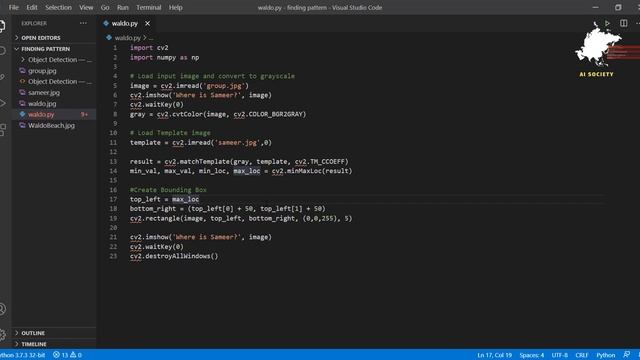Click 'sameer.jpg' string in line 11

coord(238,143)
